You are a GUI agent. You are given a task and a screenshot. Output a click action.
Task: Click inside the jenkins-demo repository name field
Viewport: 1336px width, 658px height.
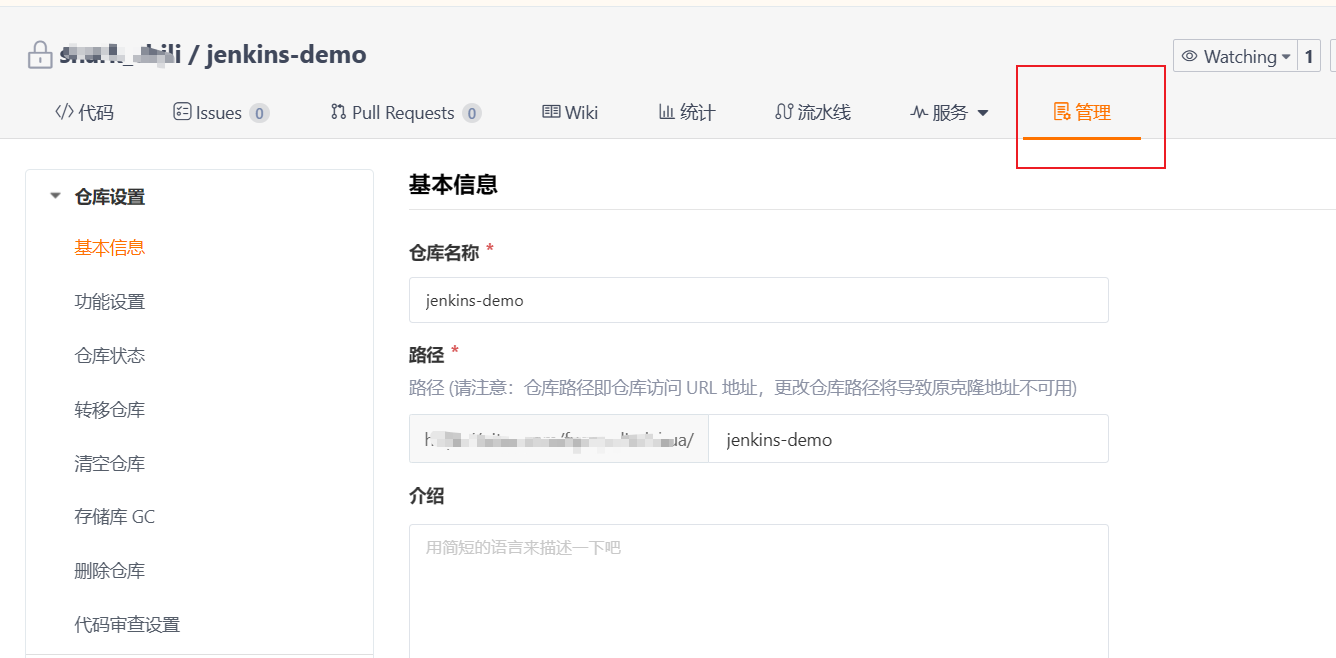[758, 299]
